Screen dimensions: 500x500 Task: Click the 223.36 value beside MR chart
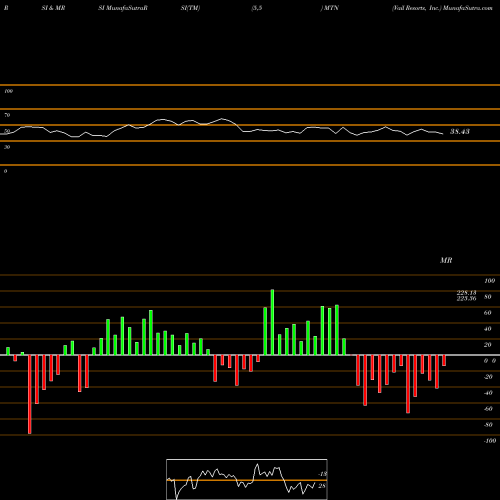(466, 298)
